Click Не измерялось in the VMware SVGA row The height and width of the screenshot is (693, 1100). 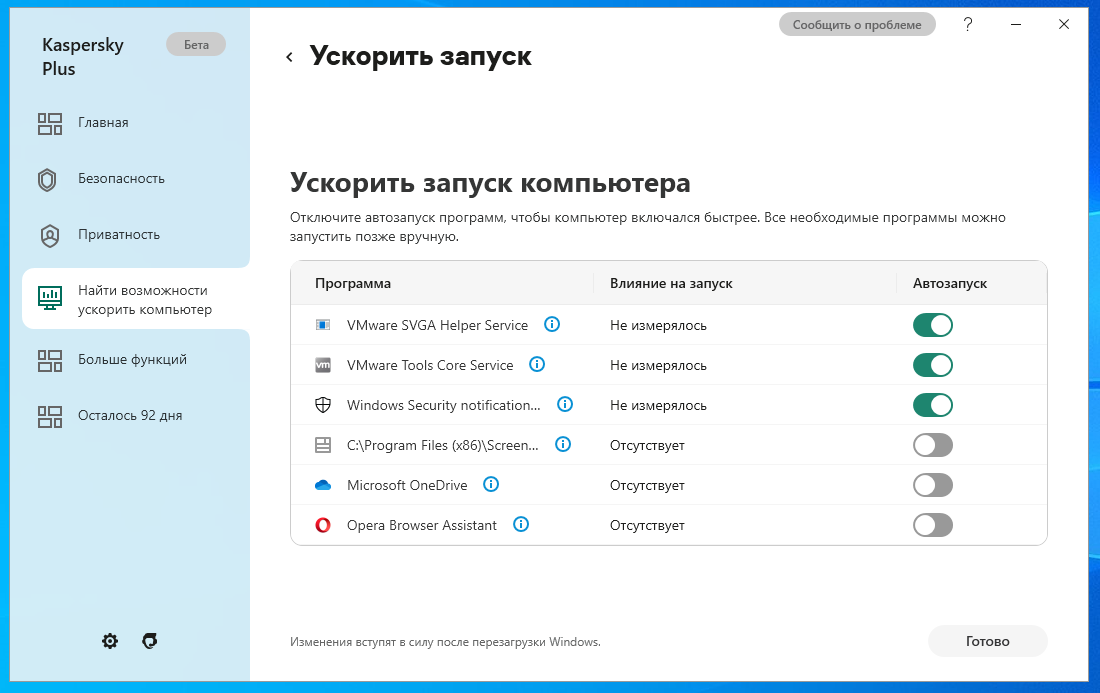pyautogui.click(x=658, y=325)
